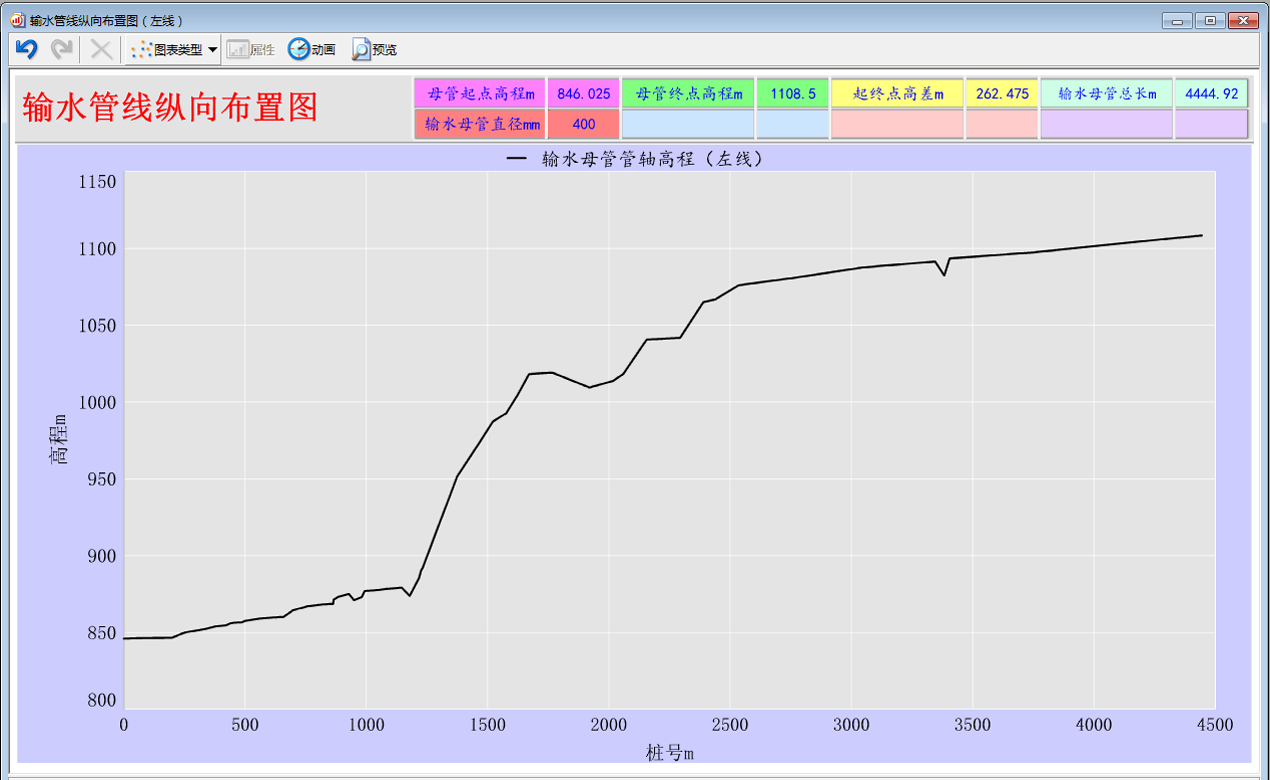Select the value 4444.92 cell
Viewport: 1270px width, 780px height.
click(1211, 94)
